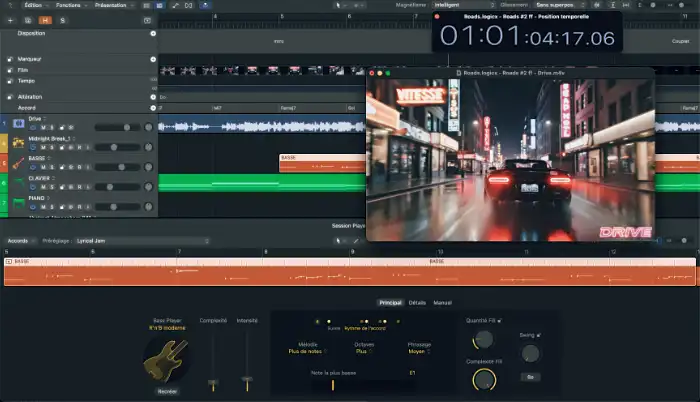Viewport: 700px width, 402px height.
Task: Switch to the Principal tab
Action: coord(390,303)
